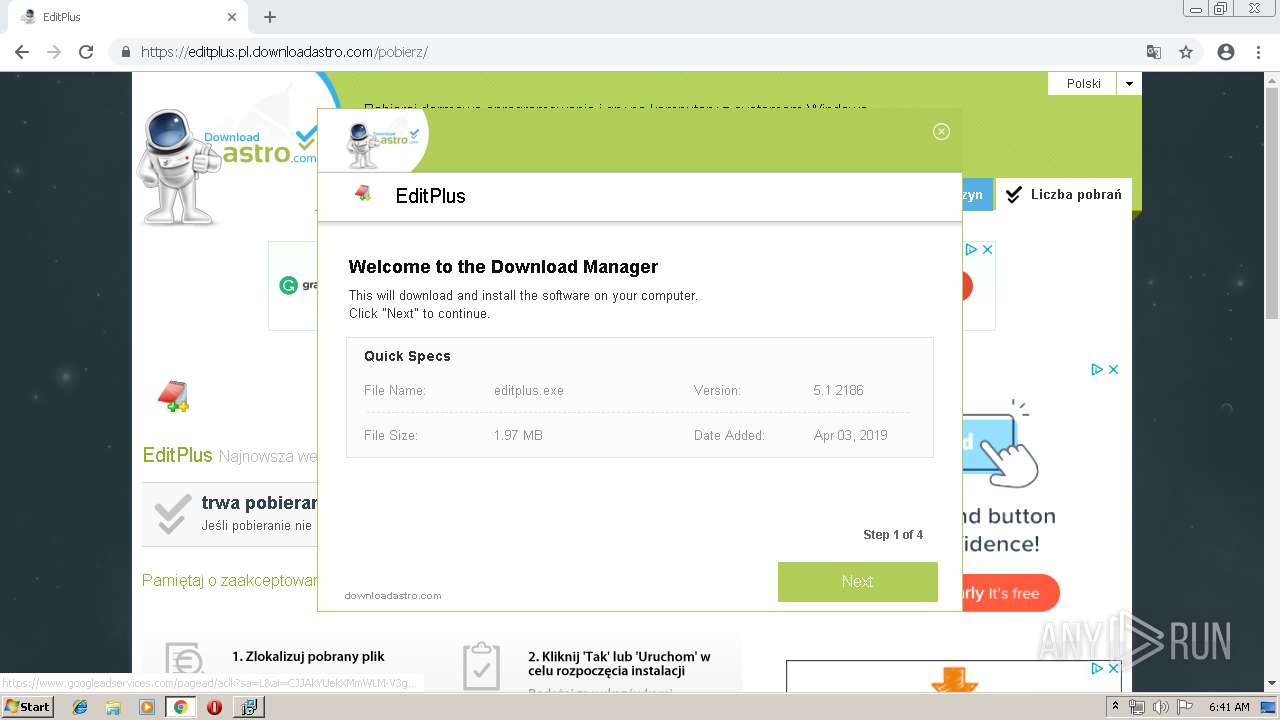Click the Next button in Download Manager
Viewport: 1280px width, 720px height.
857,582
